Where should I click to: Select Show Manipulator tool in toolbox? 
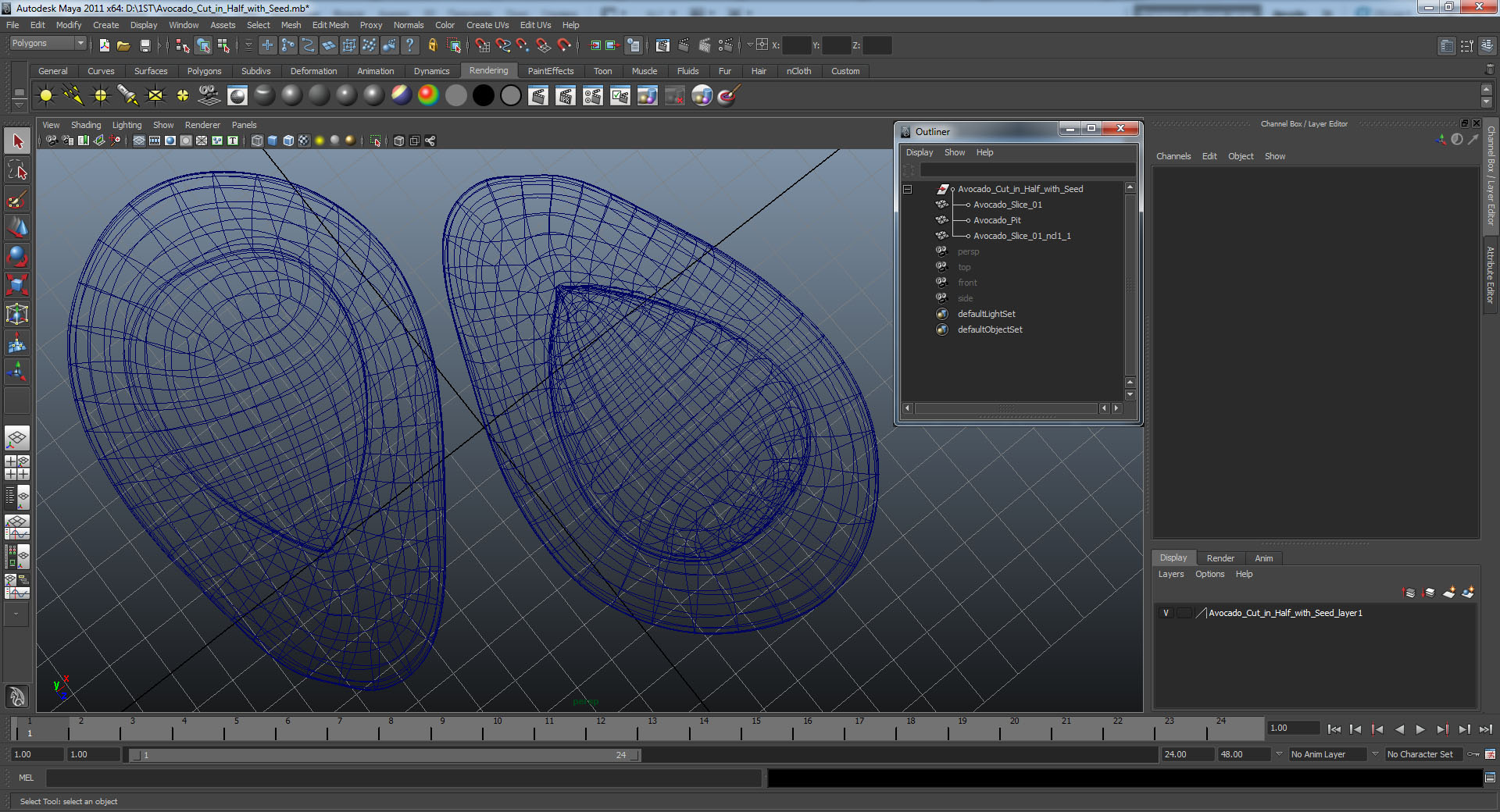pos(17,372)
